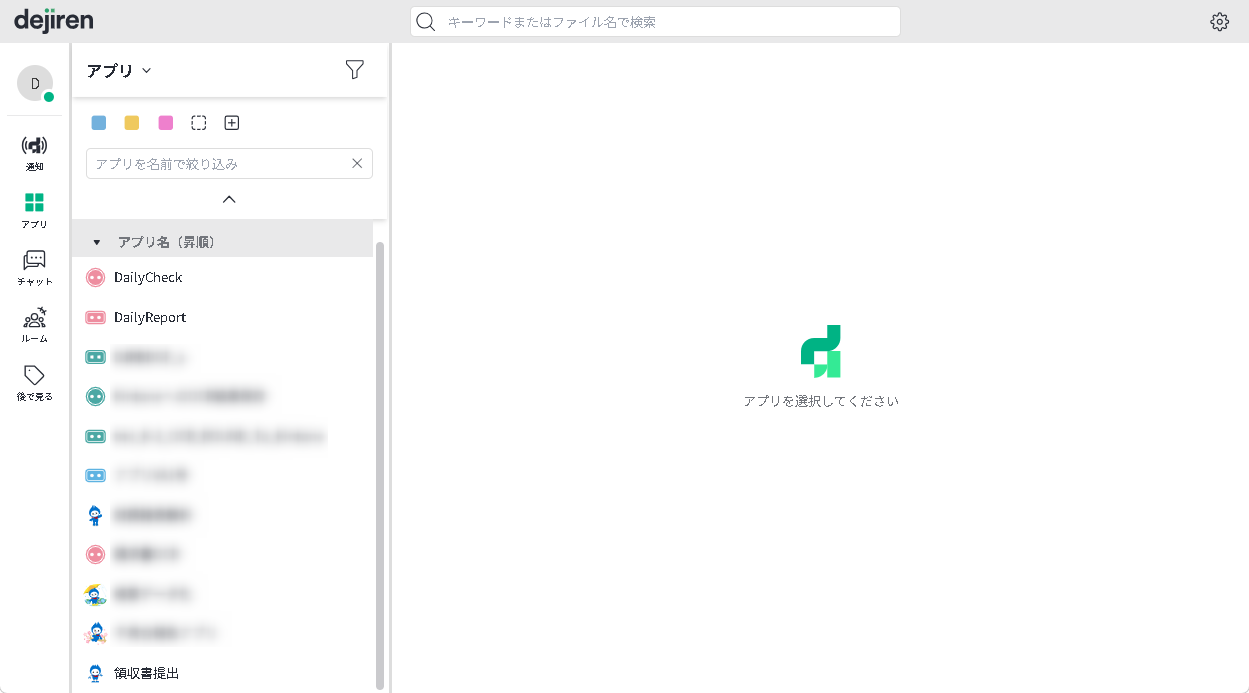The width and height of the screenshot is (1249, 693).
Task: Toggle the pink color filter
Action: [x=166, y=123]
